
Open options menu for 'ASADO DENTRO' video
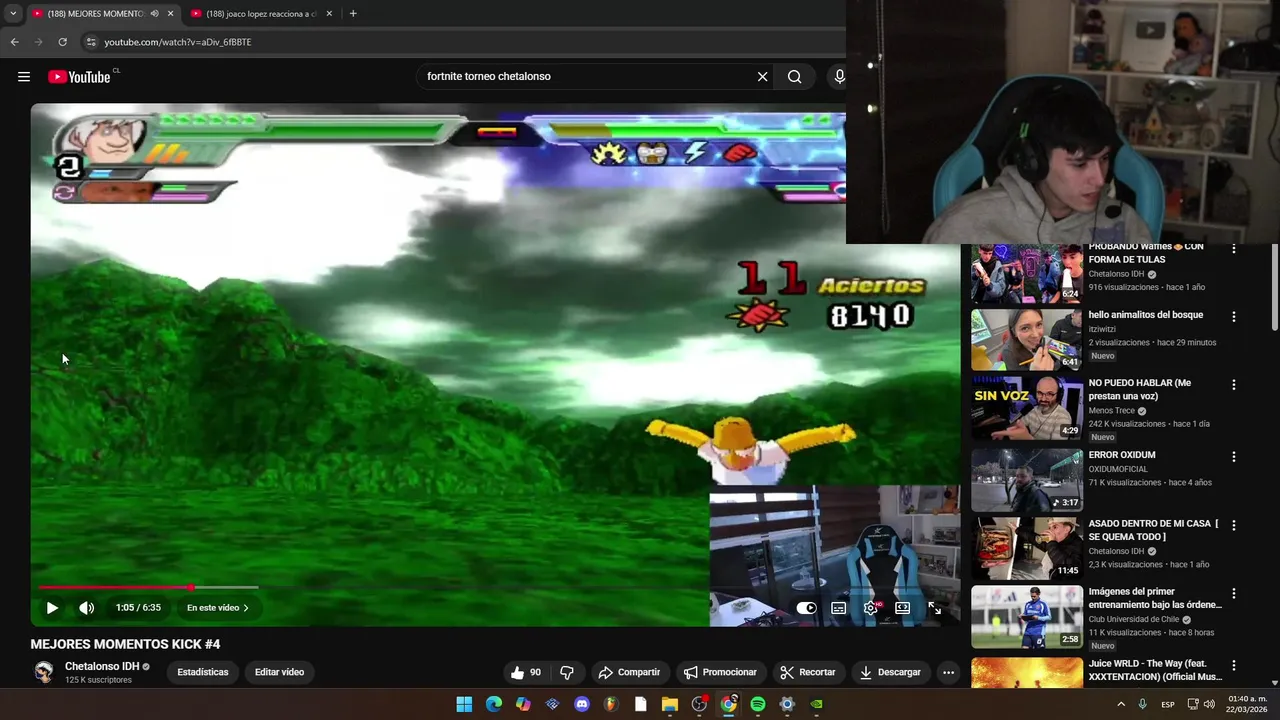coord(1233,525)
